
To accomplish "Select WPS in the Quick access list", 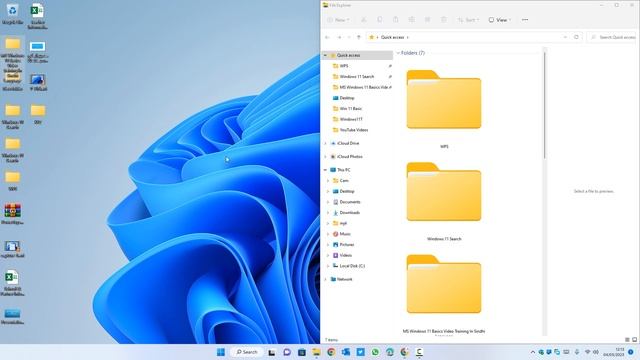I will 344,66.
